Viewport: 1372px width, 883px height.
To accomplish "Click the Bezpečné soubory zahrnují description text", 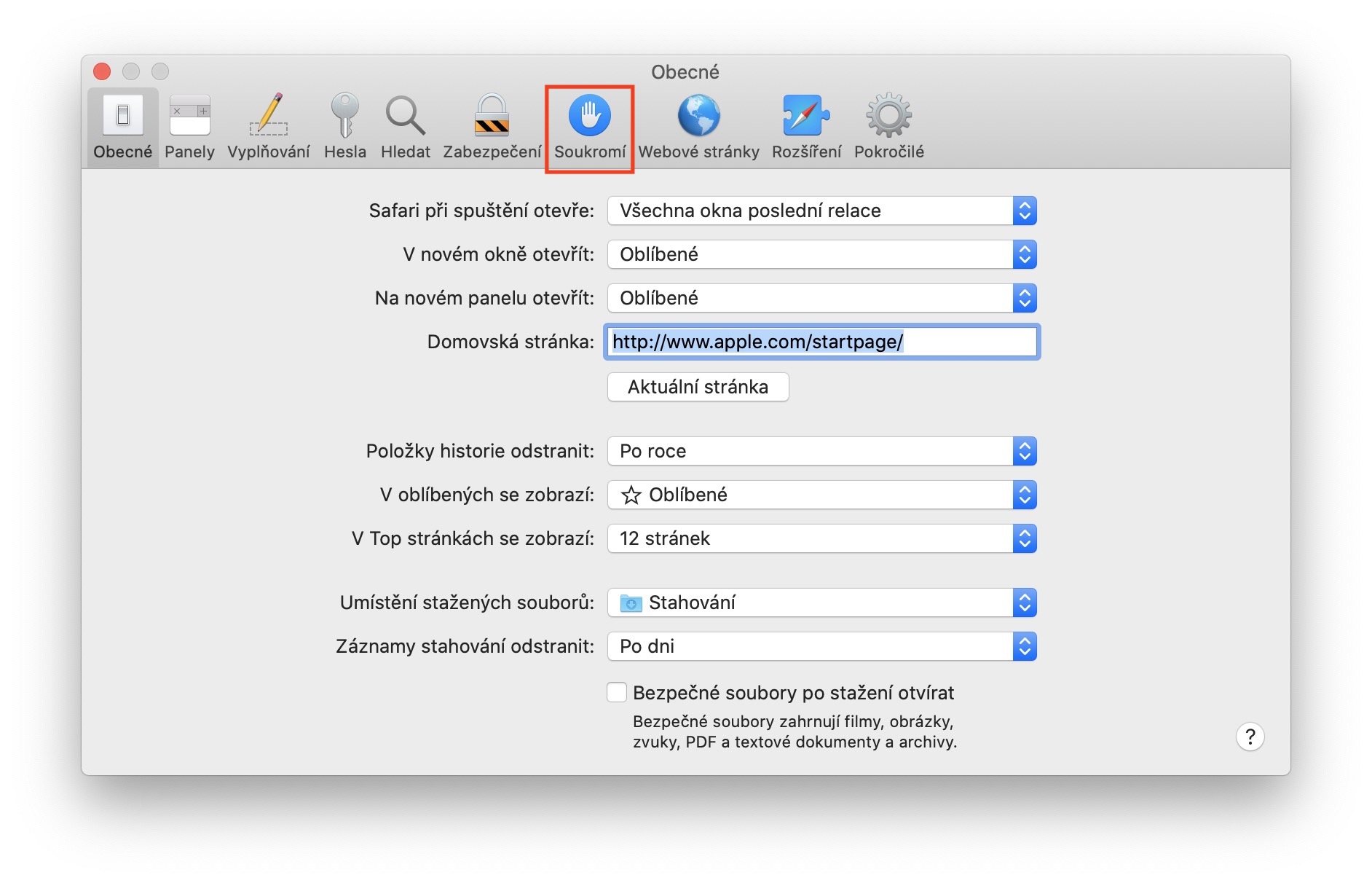I will tap(795, 731).
